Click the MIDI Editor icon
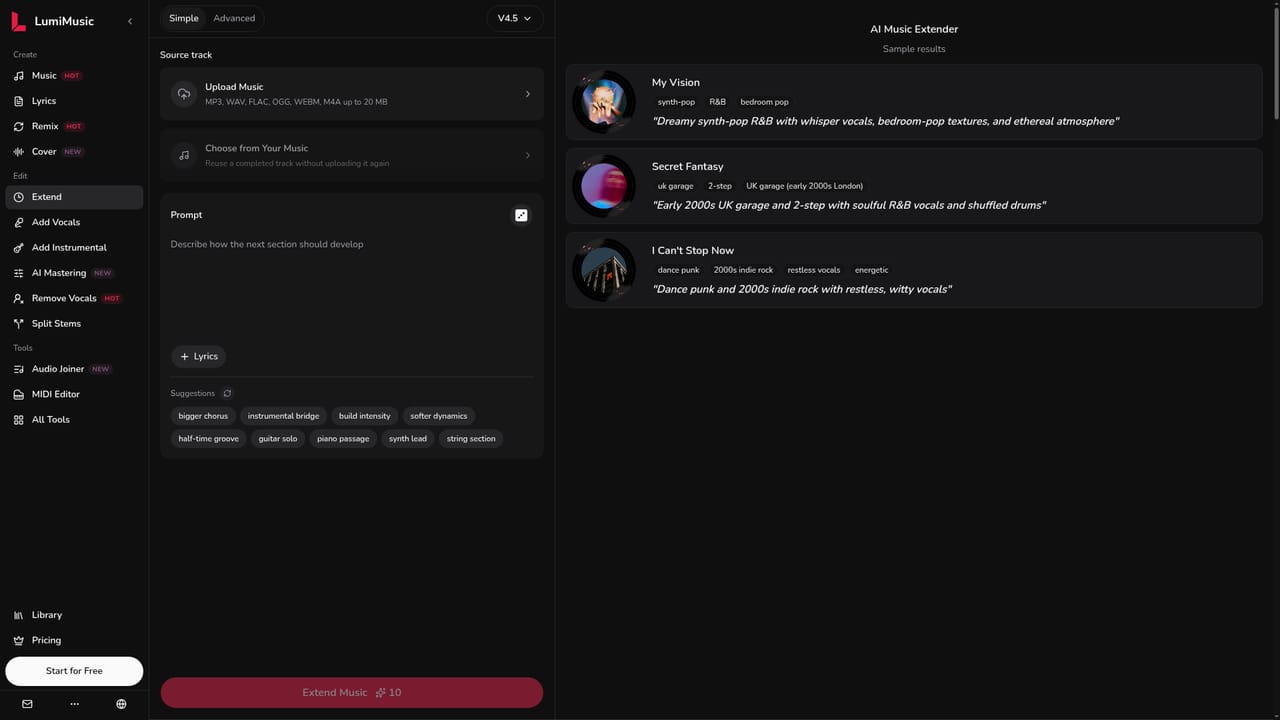The image size is (1280, 720). 19,394
